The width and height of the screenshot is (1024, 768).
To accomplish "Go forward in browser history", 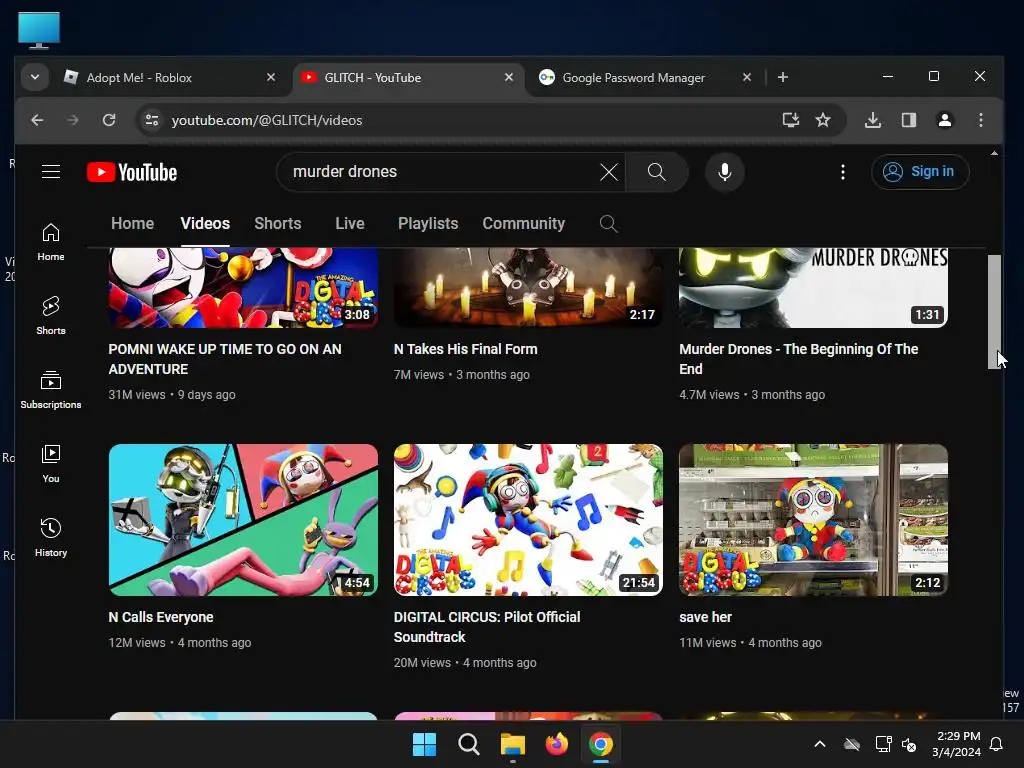I will [73, 120].
